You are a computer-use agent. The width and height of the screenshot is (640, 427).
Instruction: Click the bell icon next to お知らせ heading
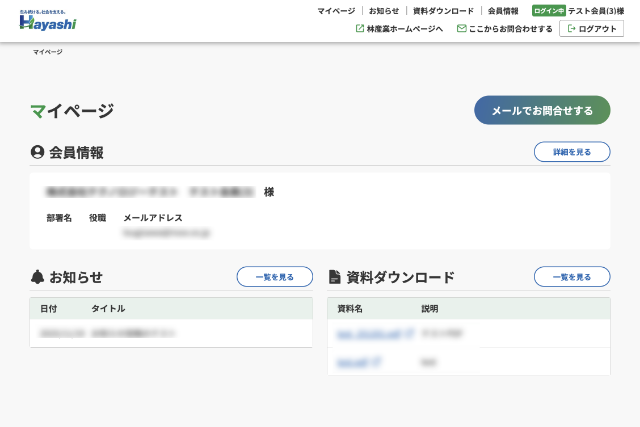38,277
